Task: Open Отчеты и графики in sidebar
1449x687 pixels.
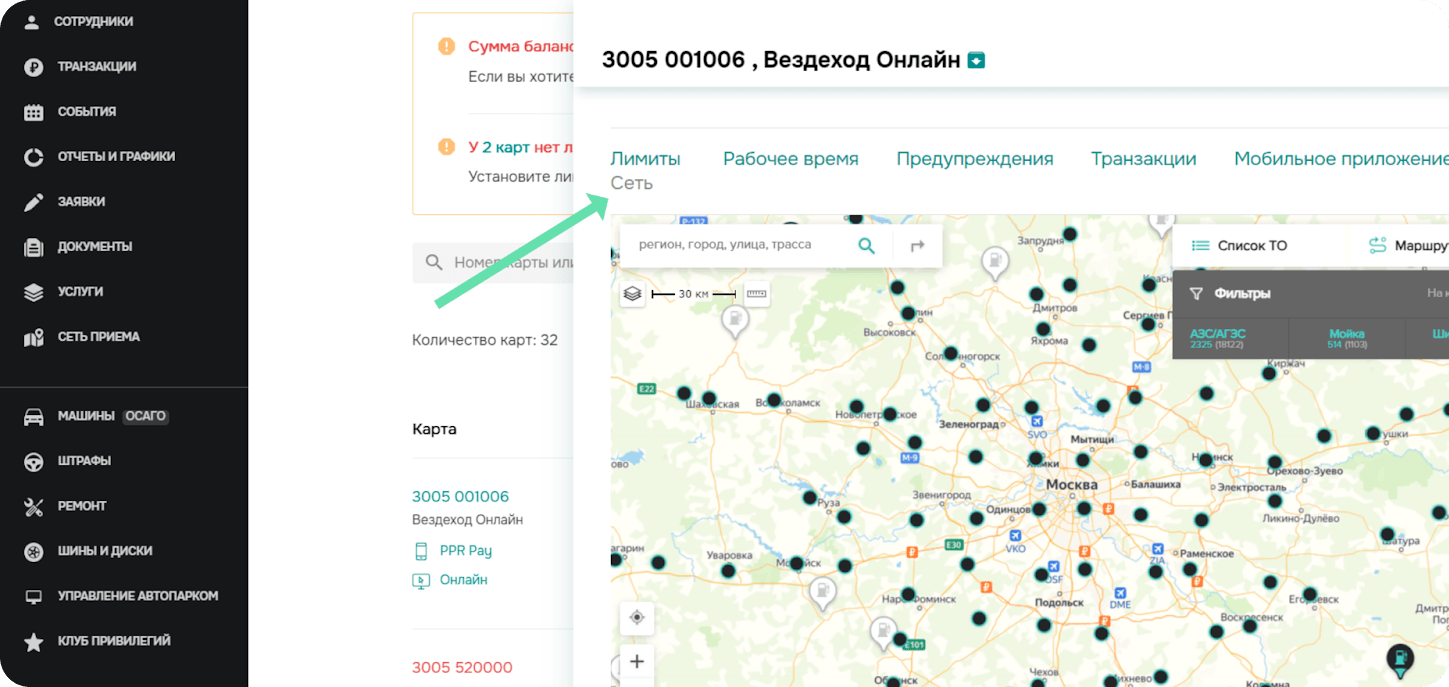Action: pos(116,157)
